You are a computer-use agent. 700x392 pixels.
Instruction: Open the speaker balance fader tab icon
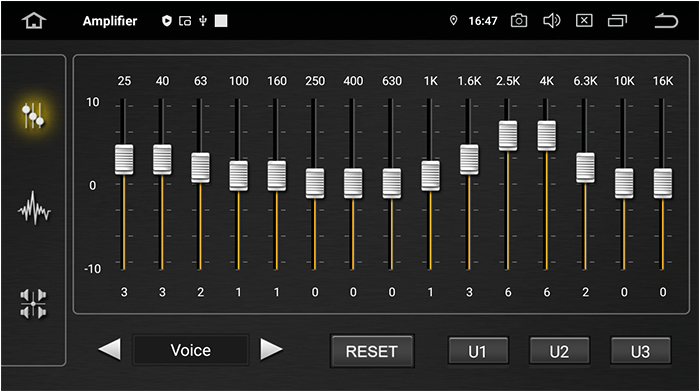point(33,304)
